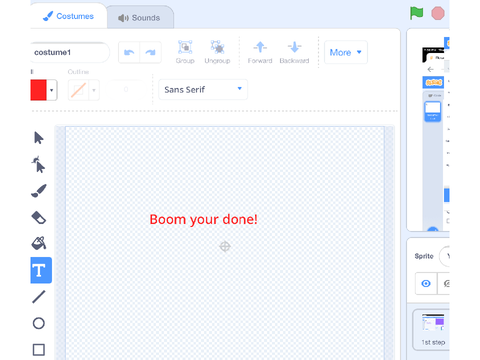The image size is (480, 360).
Task: Stop the project with red stop button
Action: [x=438, y=13]
